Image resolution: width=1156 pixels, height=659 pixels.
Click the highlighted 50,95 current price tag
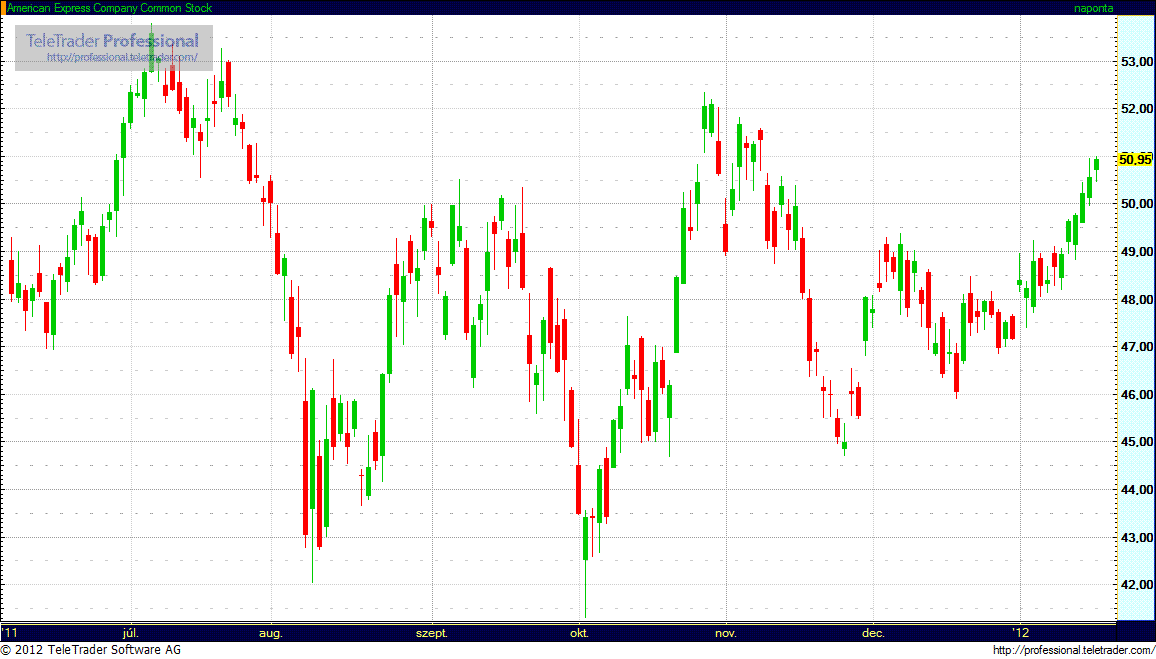click(x=1135, y=159)
